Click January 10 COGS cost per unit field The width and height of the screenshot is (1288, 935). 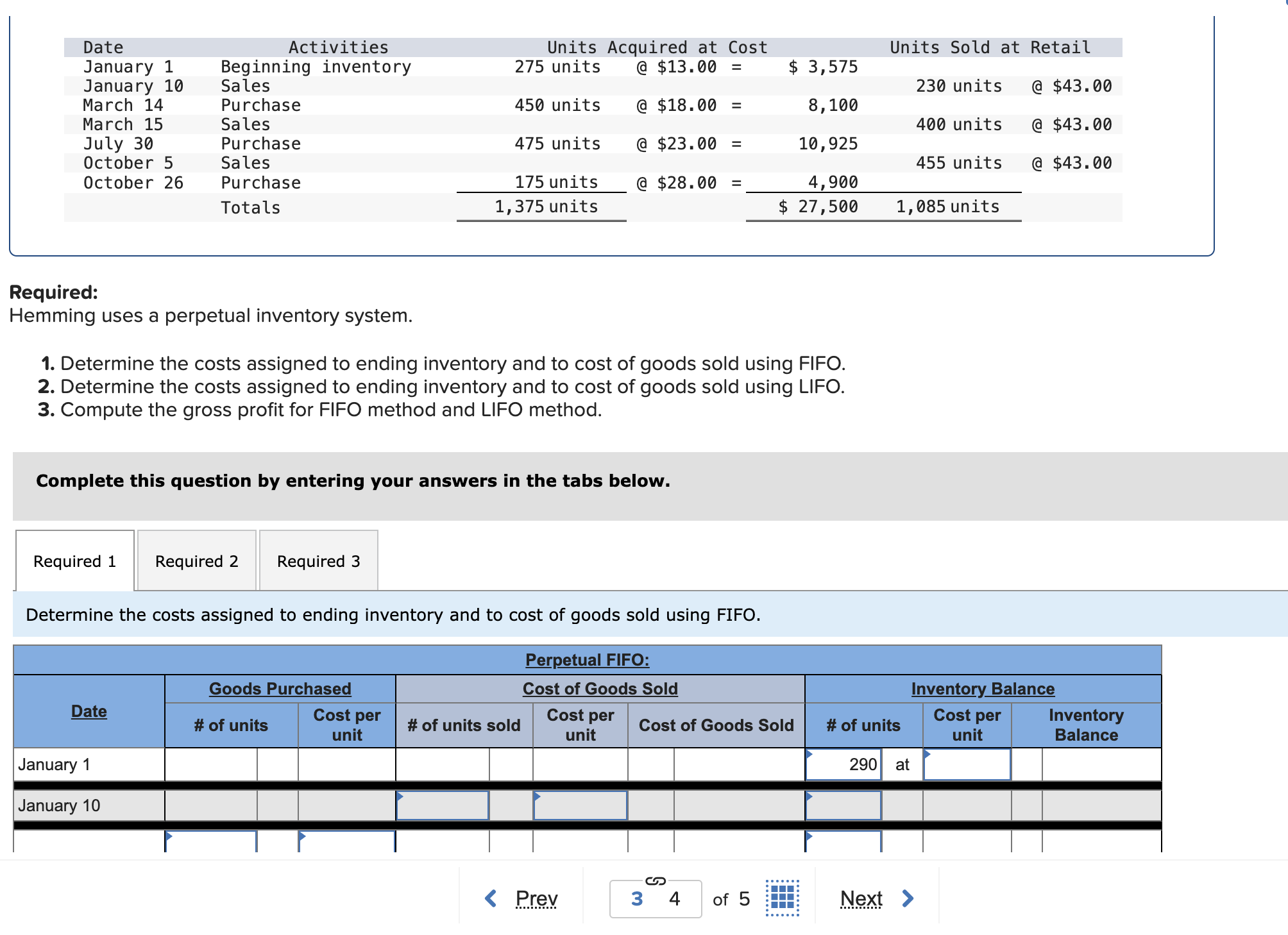pyautogui.click(x=580, y=805)
